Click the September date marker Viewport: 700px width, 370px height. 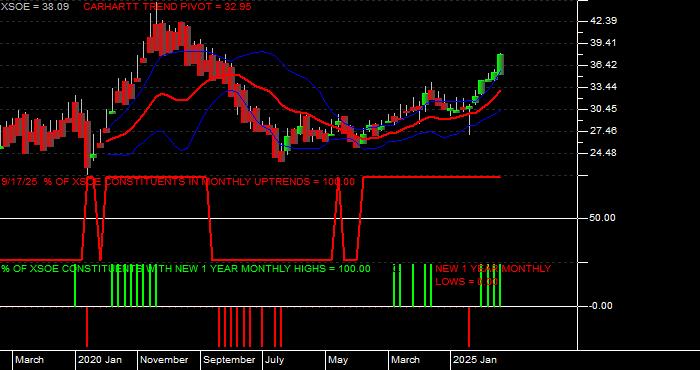click(x=229, y=360)
